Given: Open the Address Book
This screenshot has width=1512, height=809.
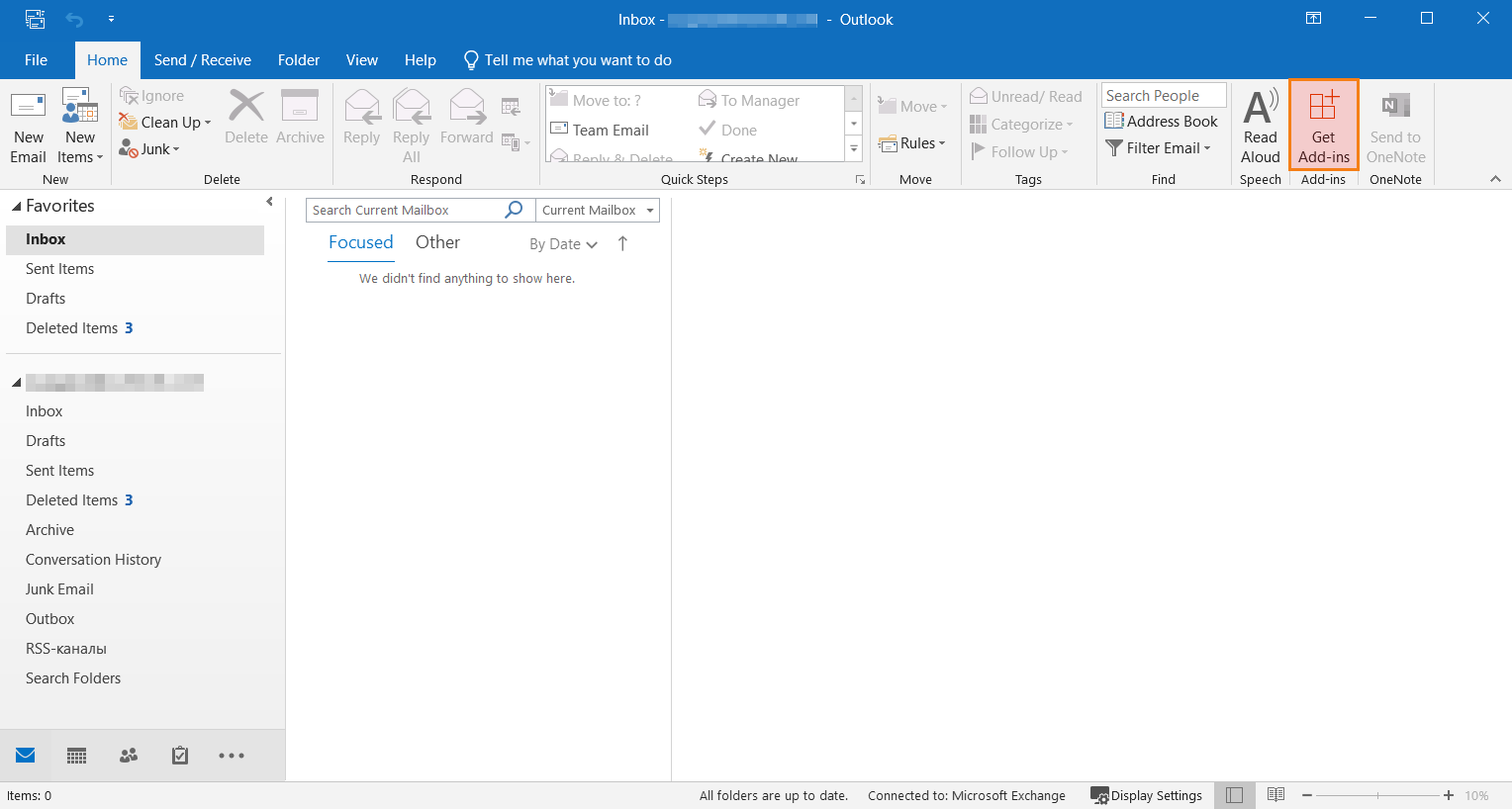Looking at the screenshot, I should click(x=1161, y=122).
